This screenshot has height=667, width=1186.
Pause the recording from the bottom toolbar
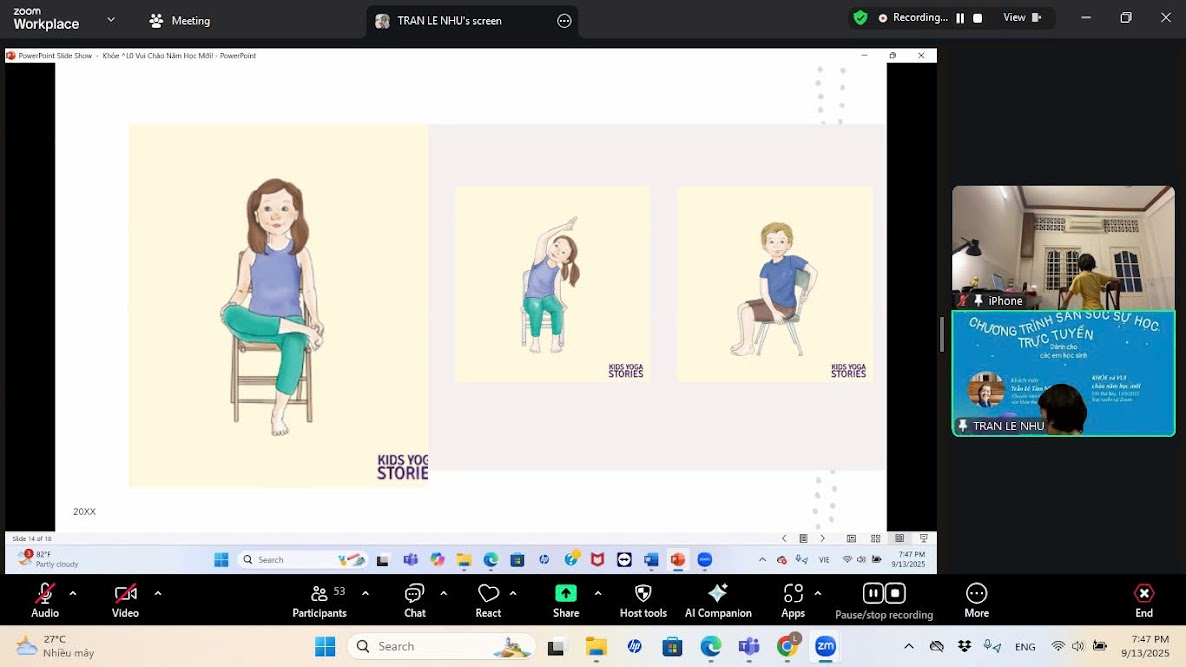872,593
